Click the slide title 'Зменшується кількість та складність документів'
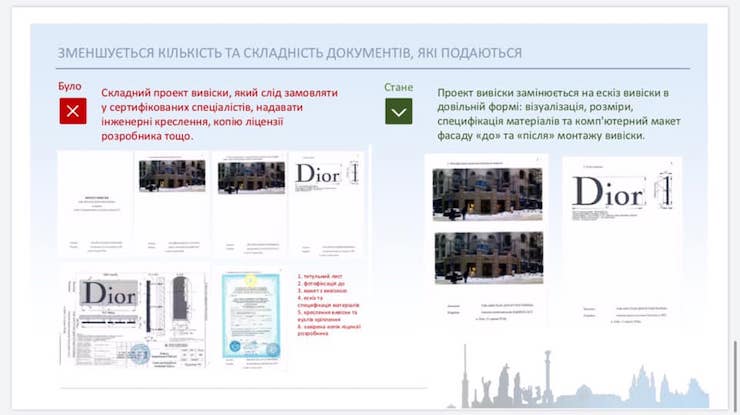This screenshot has height=415, width=740. pyautogui.click(x=289, y=52)
